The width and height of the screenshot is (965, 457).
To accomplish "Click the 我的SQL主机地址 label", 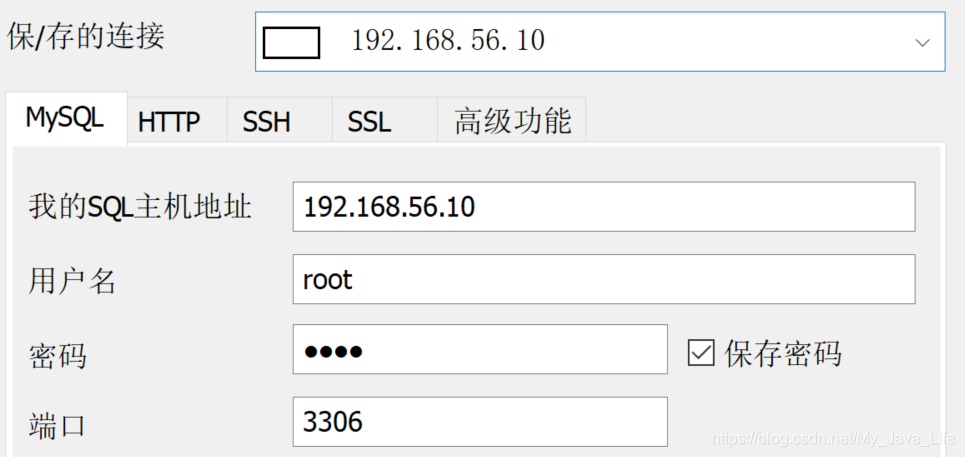I will (140, 207).
